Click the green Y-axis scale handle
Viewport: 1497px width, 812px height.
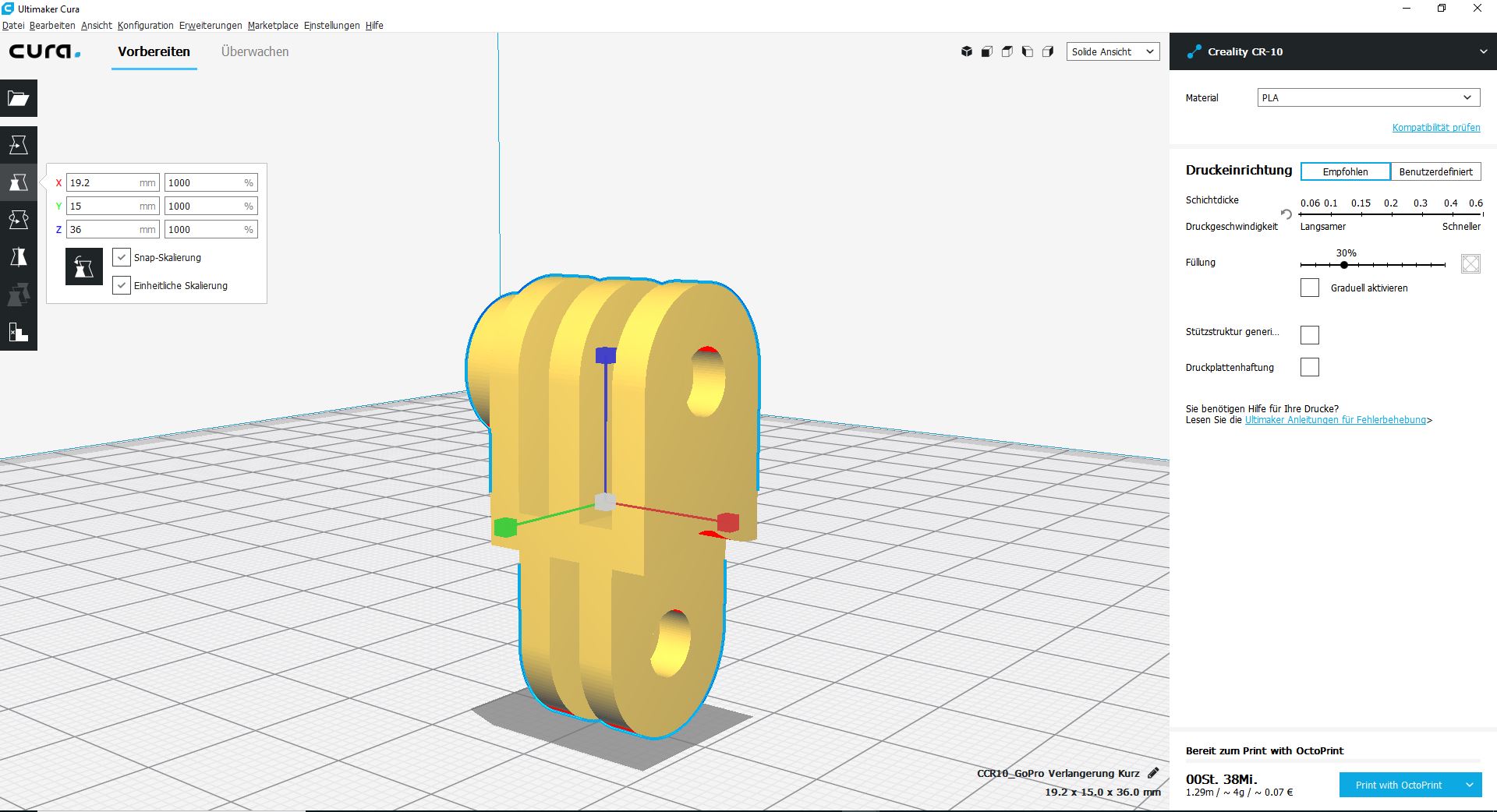tap(505, 528)
